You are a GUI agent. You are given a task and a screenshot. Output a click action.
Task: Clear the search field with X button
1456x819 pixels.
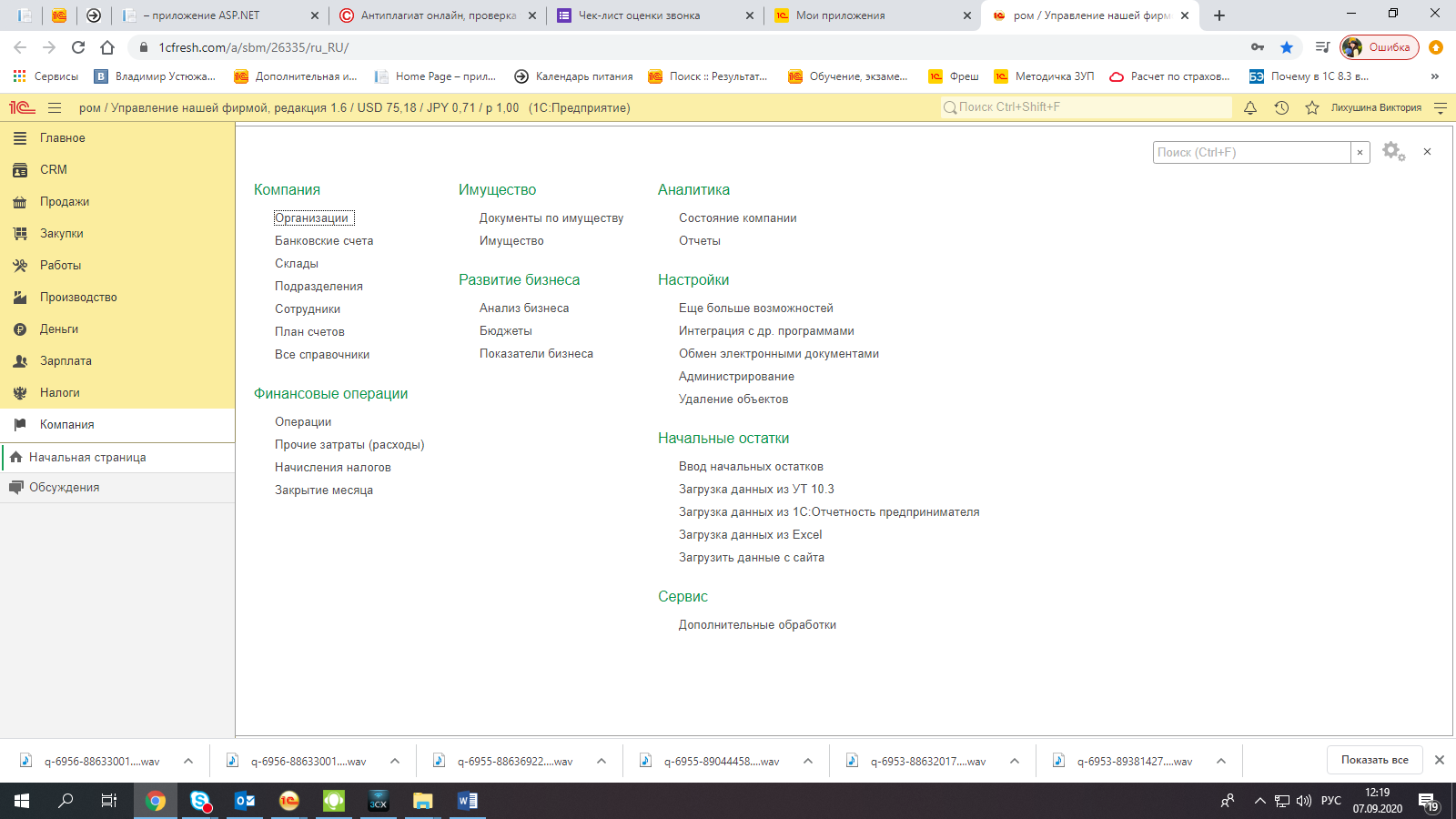pyautogui.click(x=1360, y=152)
